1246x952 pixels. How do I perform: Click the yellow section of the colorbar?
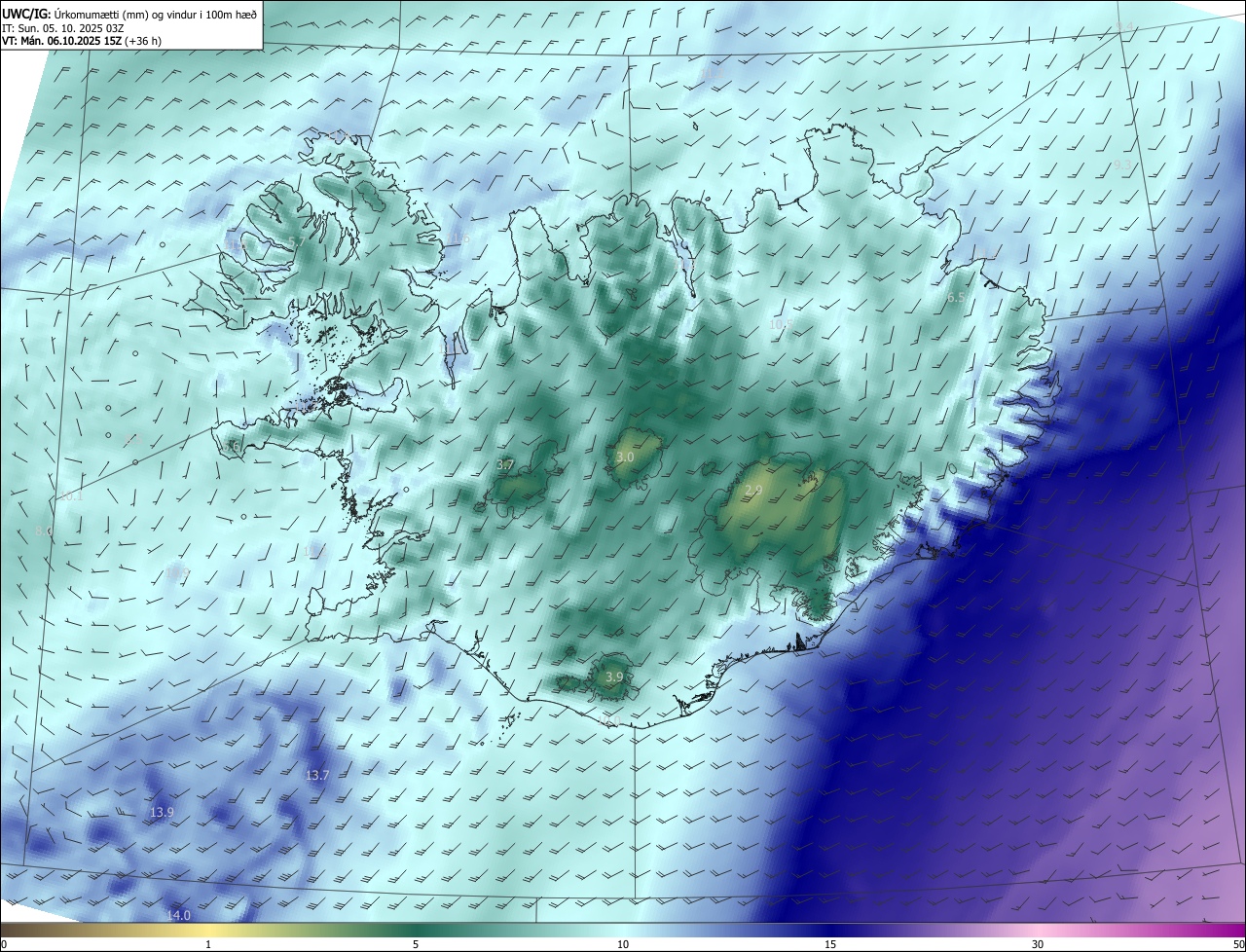[x=208, y=930]
